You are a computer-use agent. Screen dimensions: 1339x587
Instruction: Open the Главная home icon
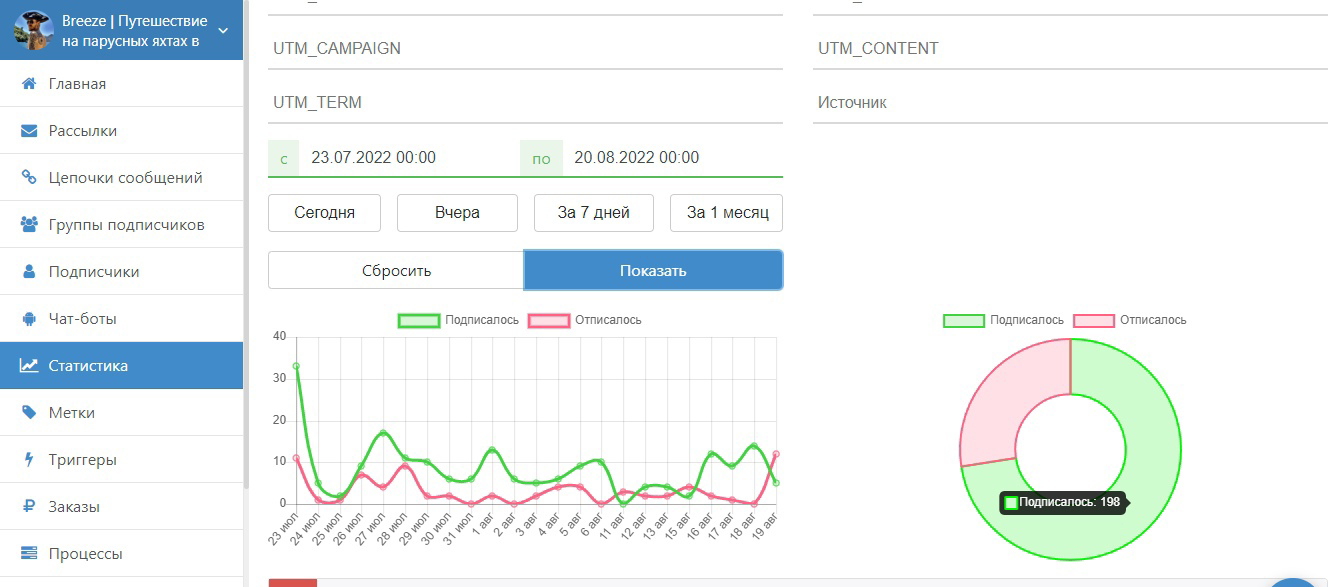29,84
